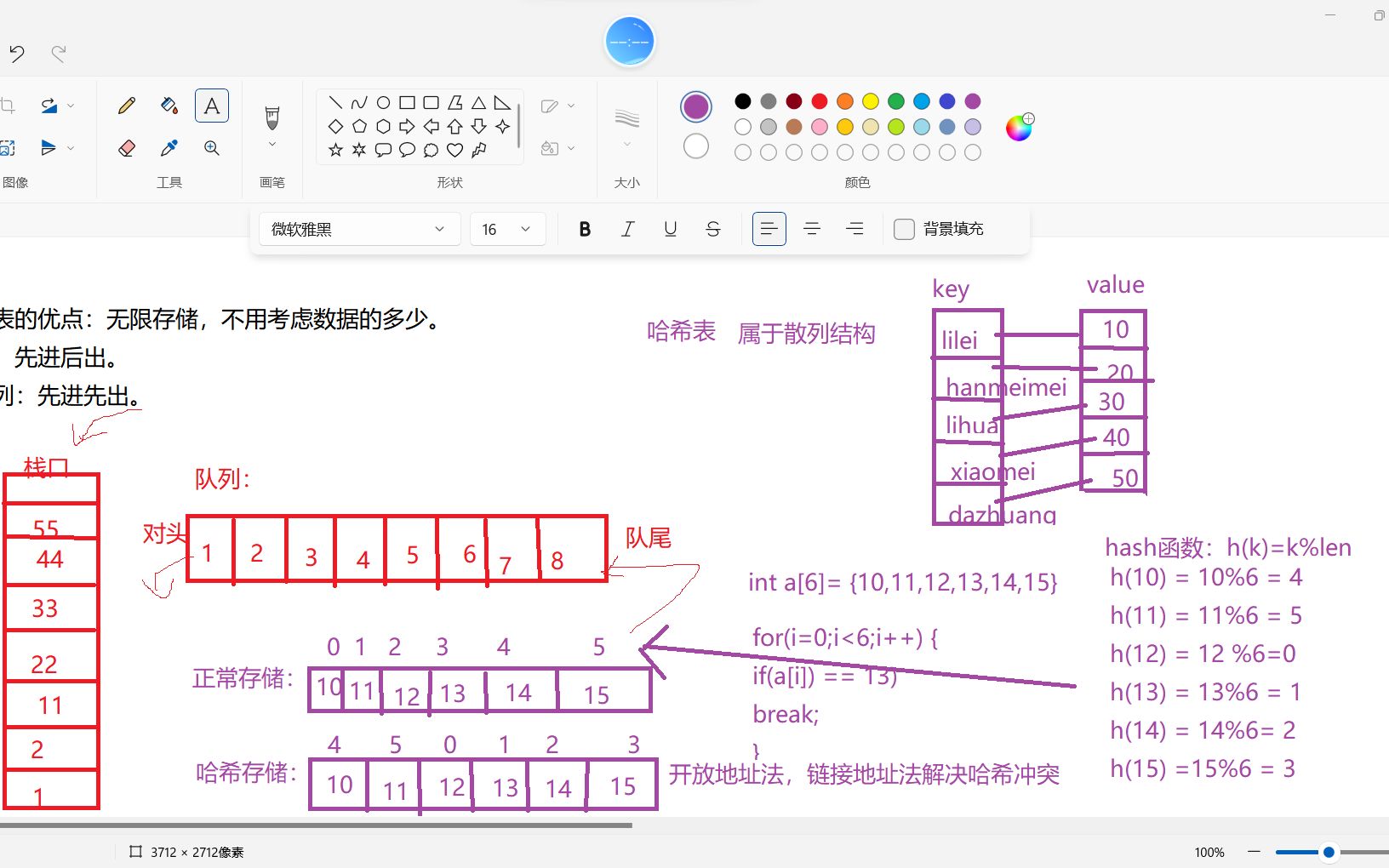Click the zoom slider handle
1389x868 pixels.
point(1329,852)
